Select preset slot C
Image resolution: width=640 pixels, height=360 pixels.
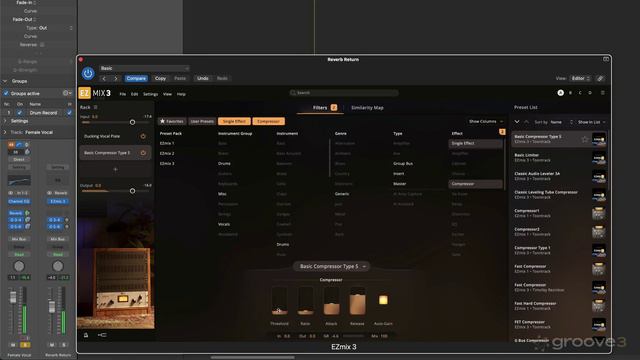(580, 93)
